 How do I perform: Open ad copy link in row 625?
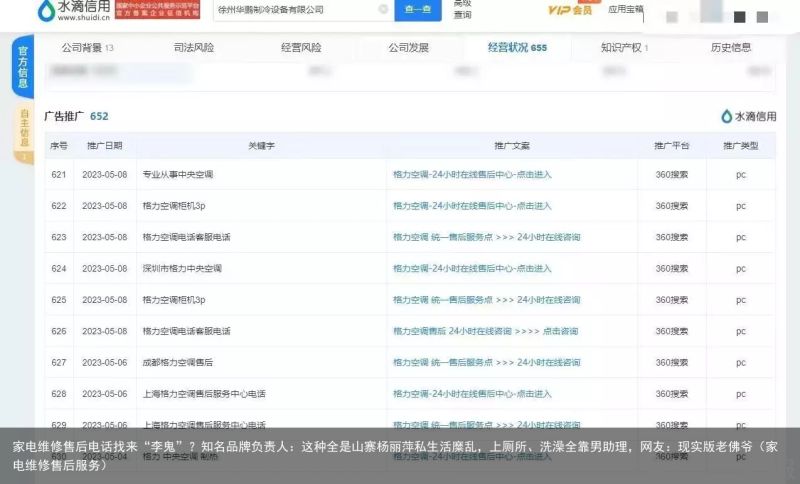[x=486, y=300]
